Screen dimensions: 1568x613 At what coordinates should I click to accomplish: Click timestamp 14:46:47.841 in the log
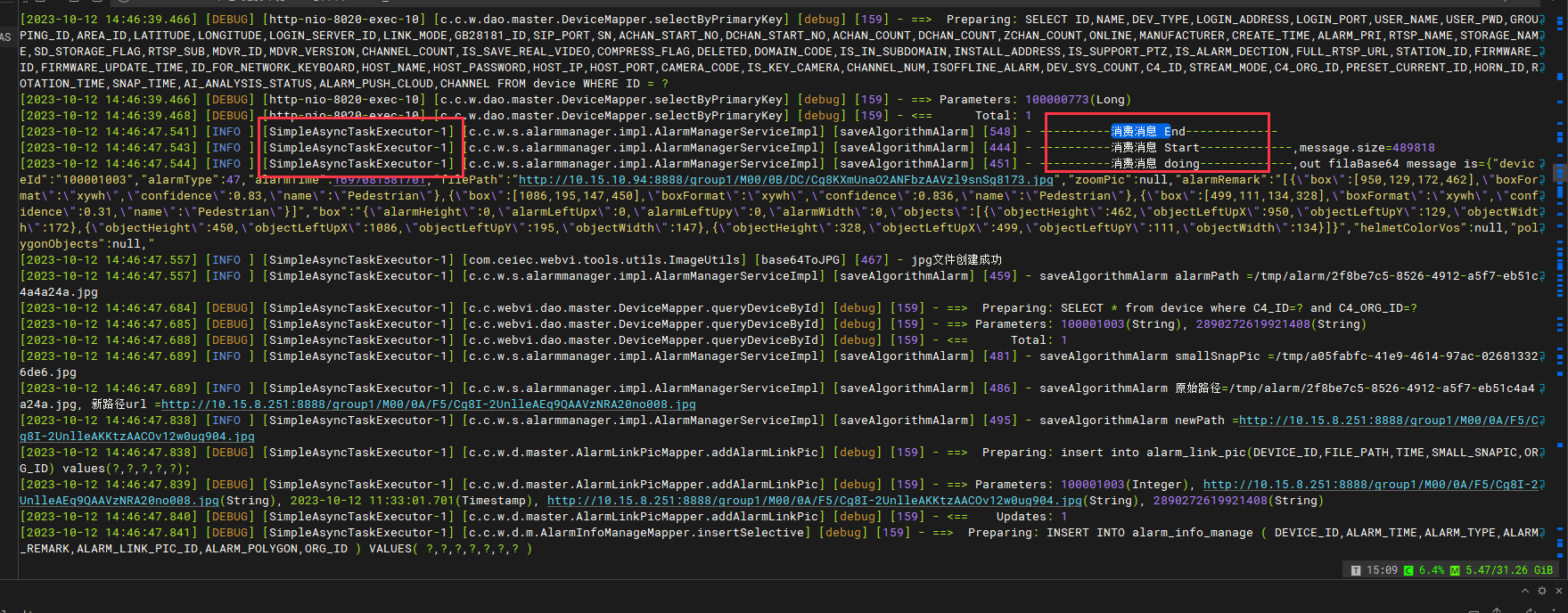[148, 533]
